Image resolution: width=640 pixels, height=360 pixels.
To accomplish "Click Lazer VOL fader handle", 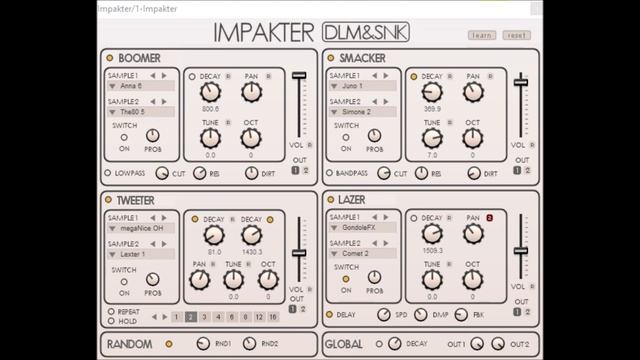I will tap(521, 251).
